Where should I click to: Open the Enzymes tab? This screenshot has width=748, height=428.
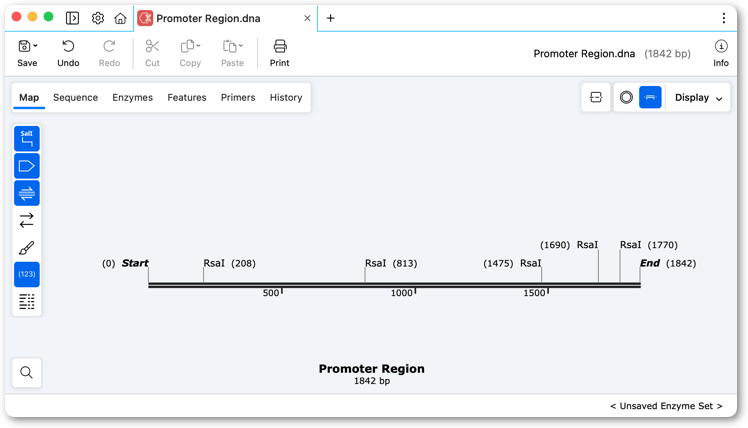coord(133,97)
